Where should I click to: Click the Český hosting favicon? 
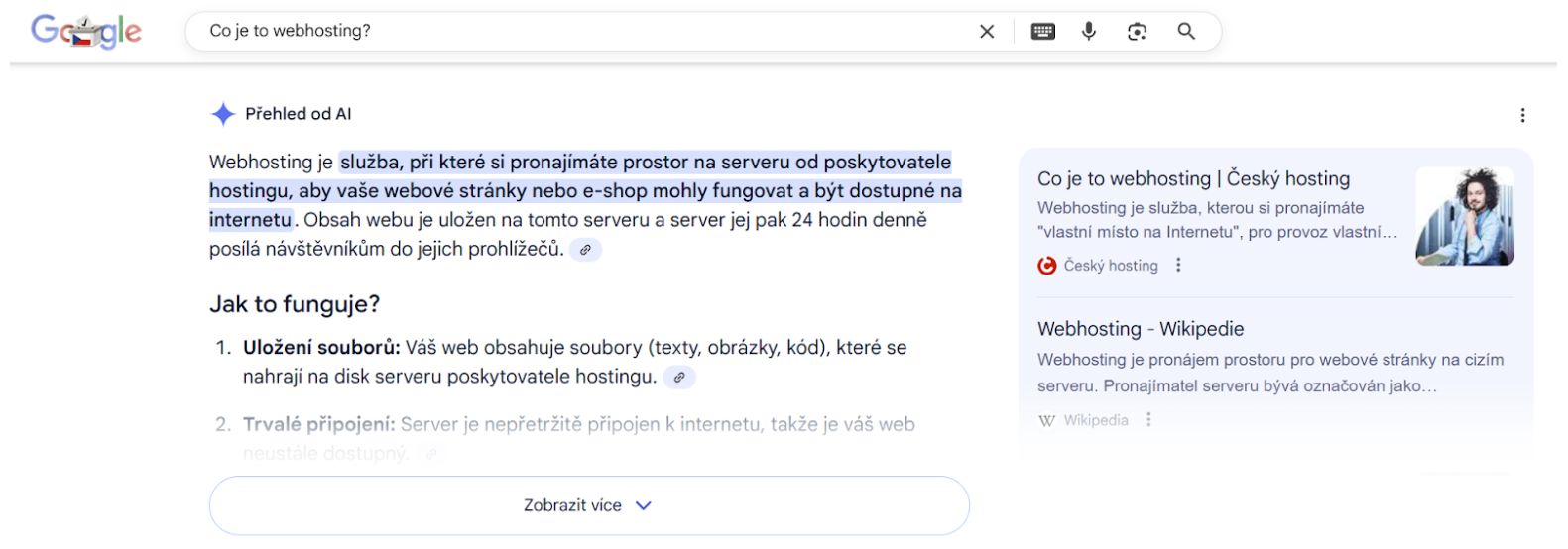click(1047, 266)
